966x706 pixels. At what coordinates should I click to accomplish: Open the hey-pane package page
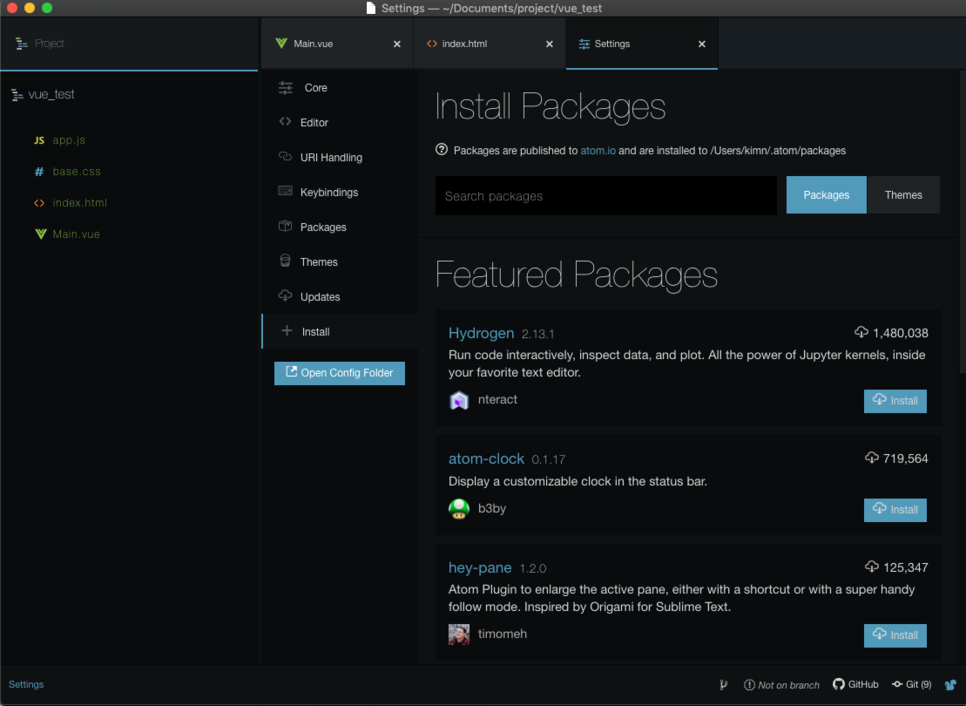pos(480,567)
